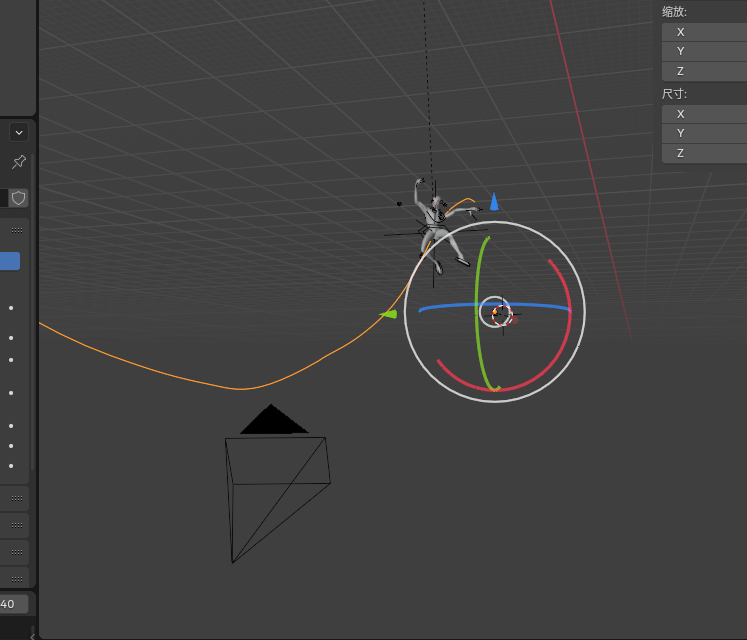Click the field showing 40

click(14, 604)
